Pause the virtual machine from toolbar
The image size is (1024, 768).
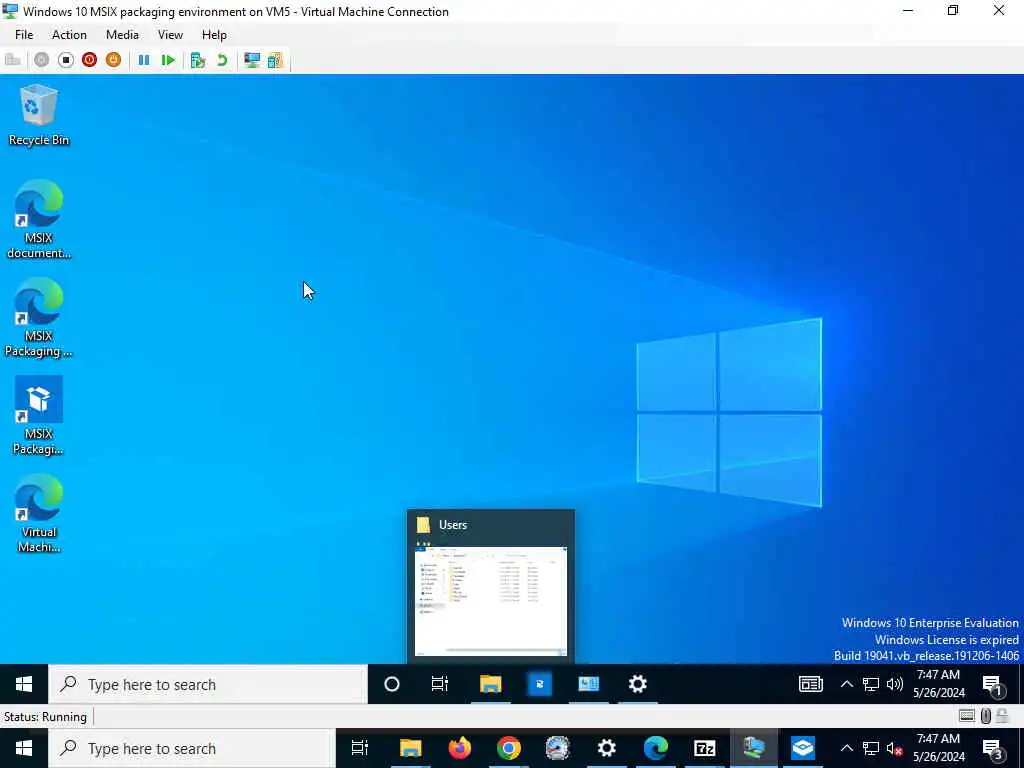(144, 60)
